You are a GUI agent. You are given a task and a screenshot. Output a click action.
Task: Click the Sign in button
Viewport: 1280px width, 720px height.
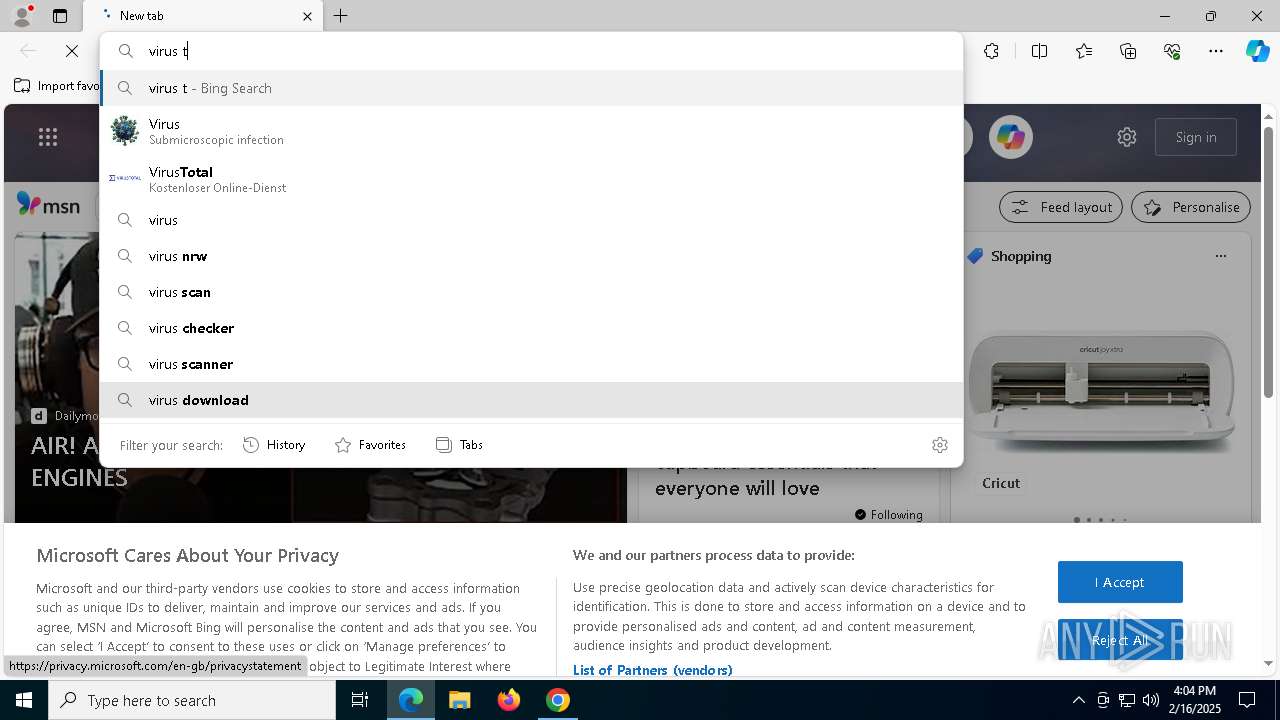click(x=1196, y=137)
